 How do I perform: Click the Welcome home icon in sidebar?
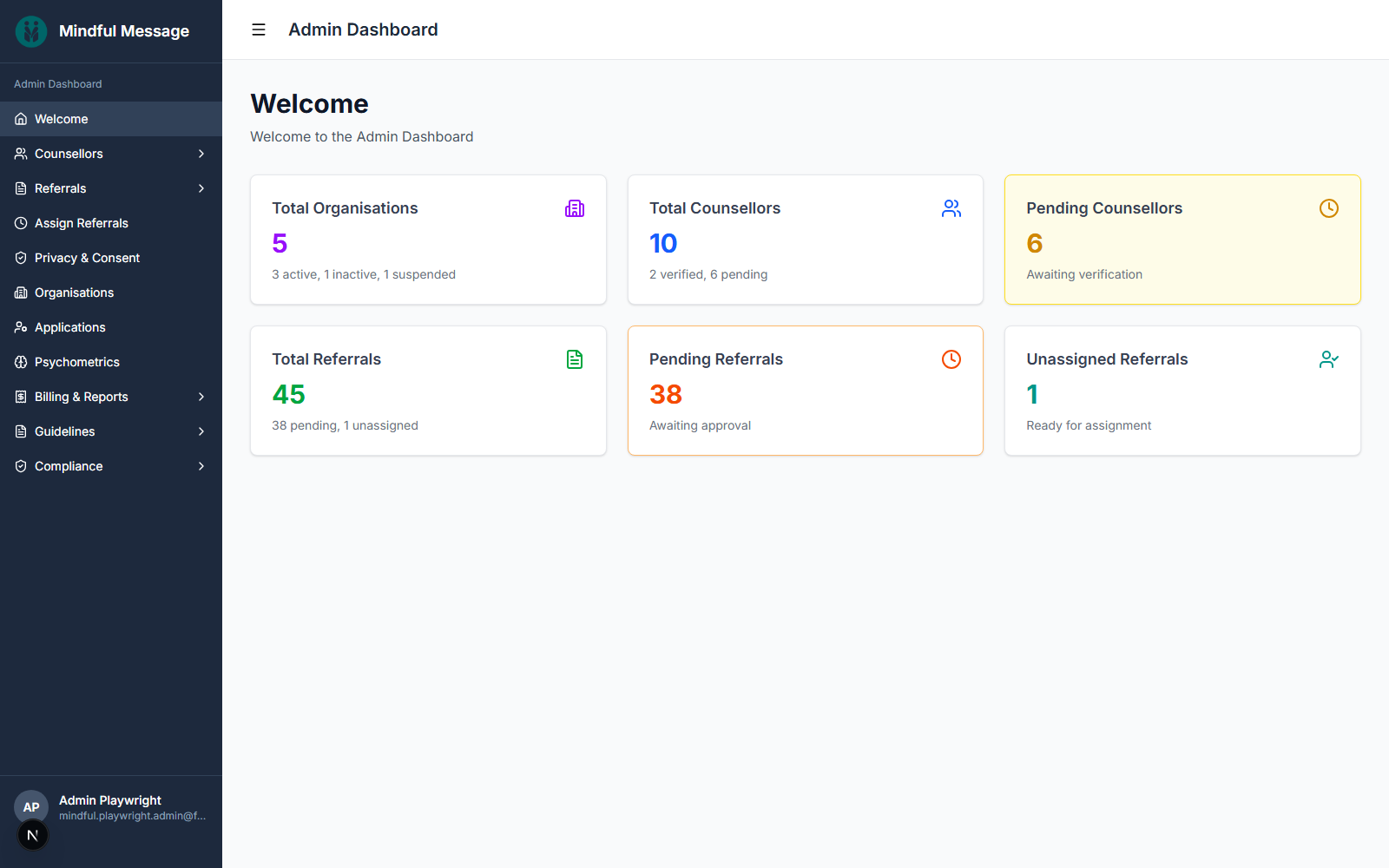click(x=21, y=119)
